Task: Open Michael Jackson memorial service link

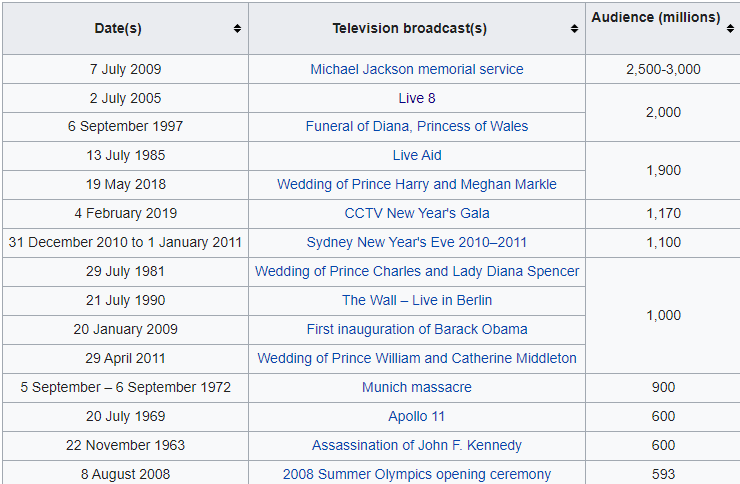Action: point(417,69)
